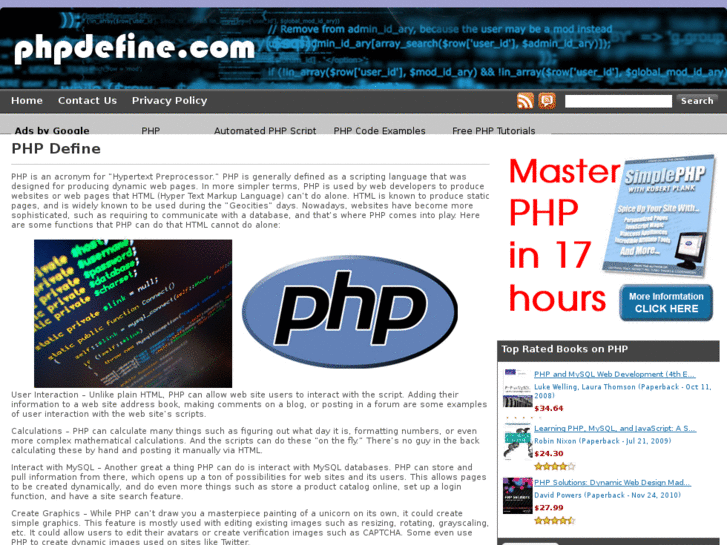Open the Ads by Google label
The height and width of the screenshot is (545, 727).
pyautogui.click(x=52, y=130)
